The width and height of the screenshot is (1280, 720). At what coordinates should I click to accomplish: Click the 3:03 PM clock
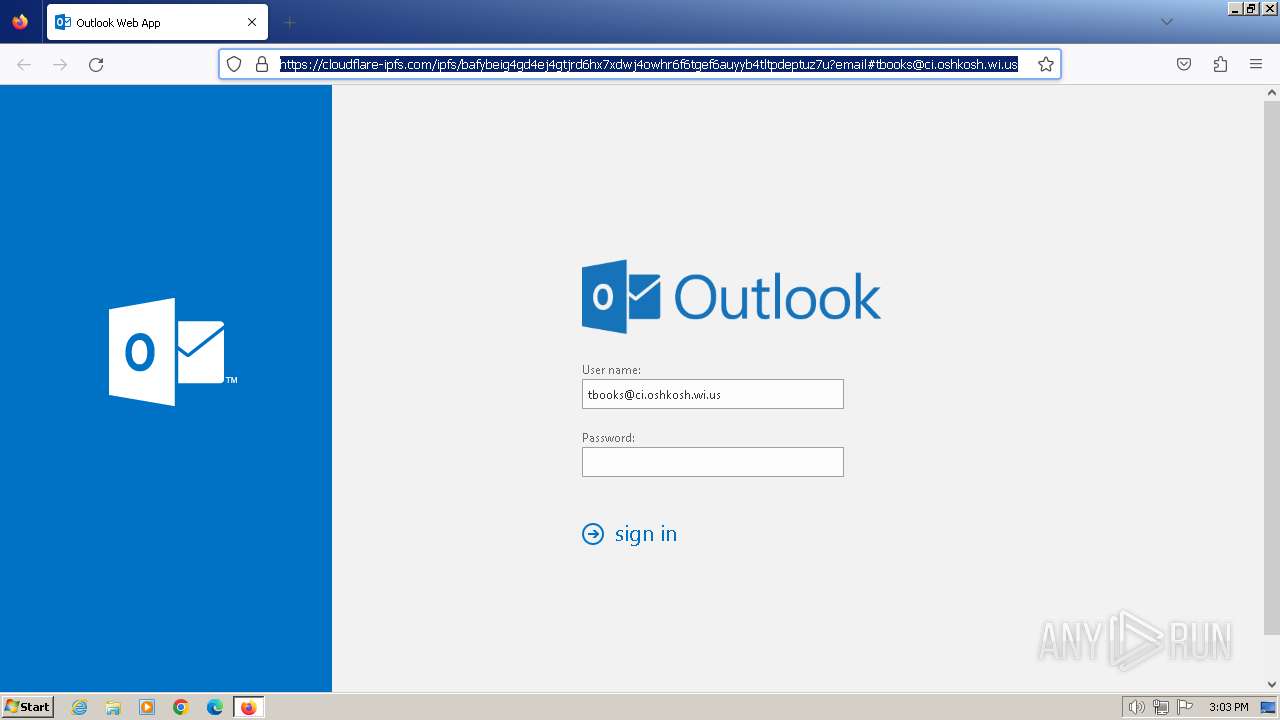click(x=1228, y=707)
